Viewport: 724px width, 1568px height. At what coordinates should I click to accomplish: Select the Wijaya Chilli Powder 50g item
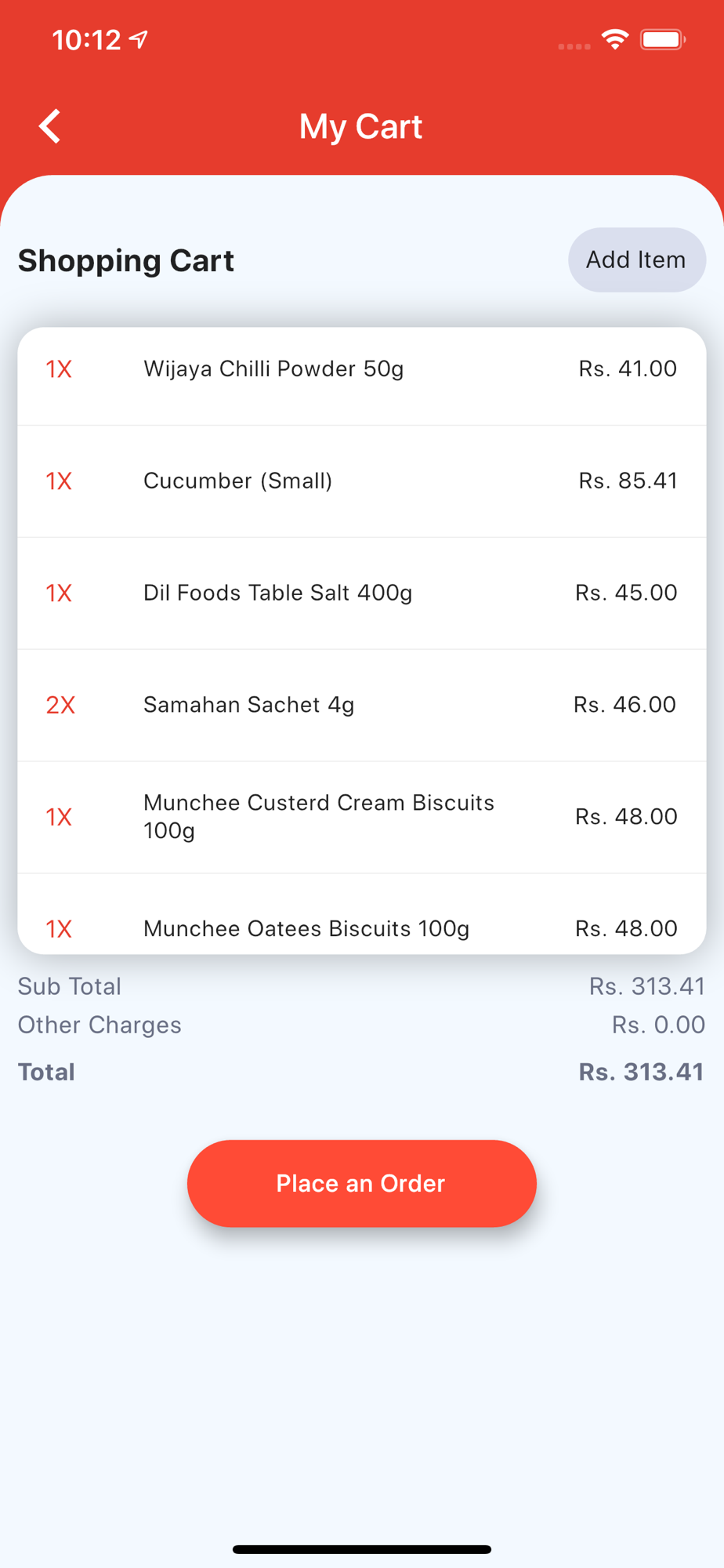[x=362, y=369]
